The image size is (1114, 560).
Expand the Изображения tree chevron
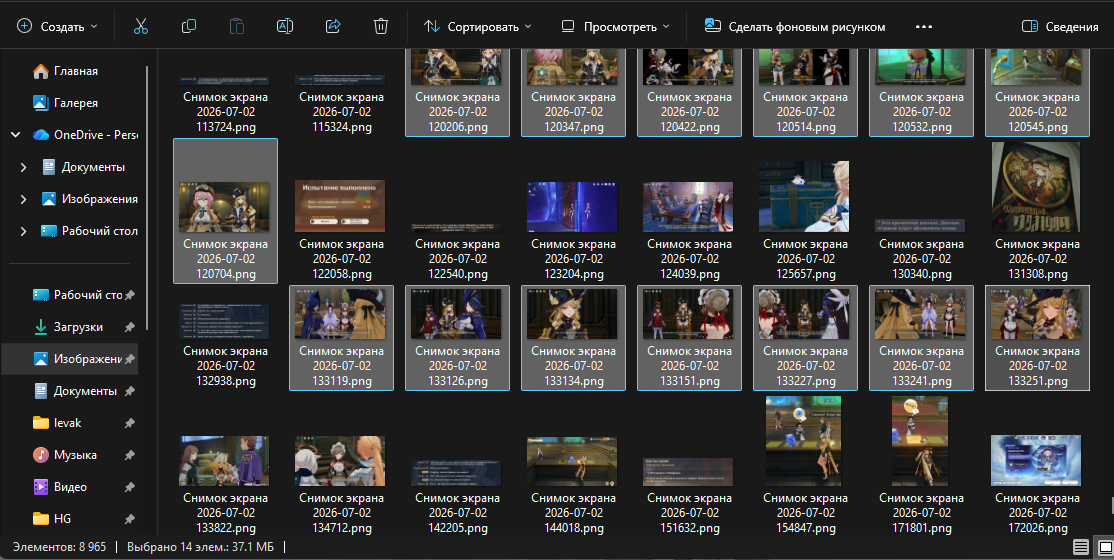(23, 199)
